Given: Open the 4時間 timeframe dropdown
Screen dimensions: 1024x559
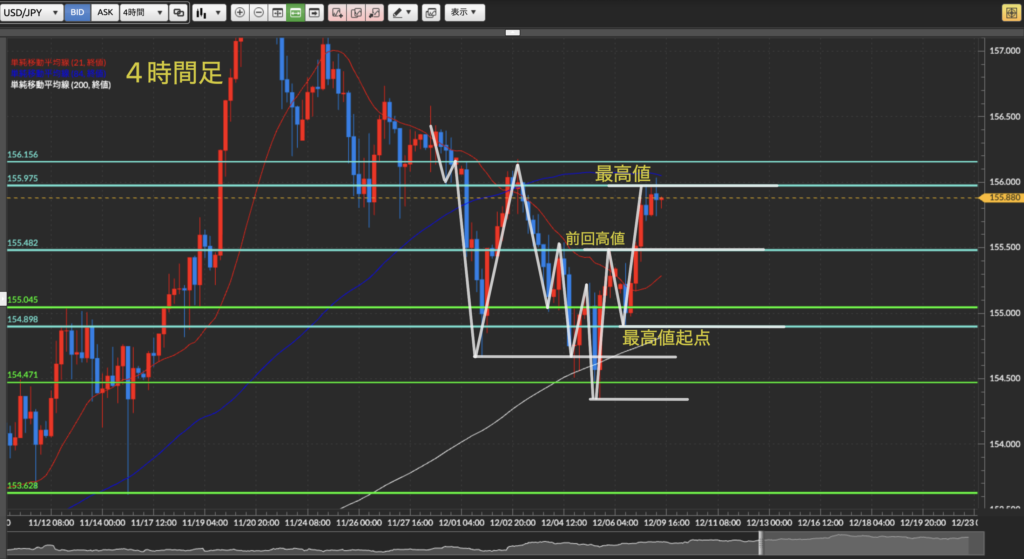Looking at the screenshot, I should tap(142, 13).
